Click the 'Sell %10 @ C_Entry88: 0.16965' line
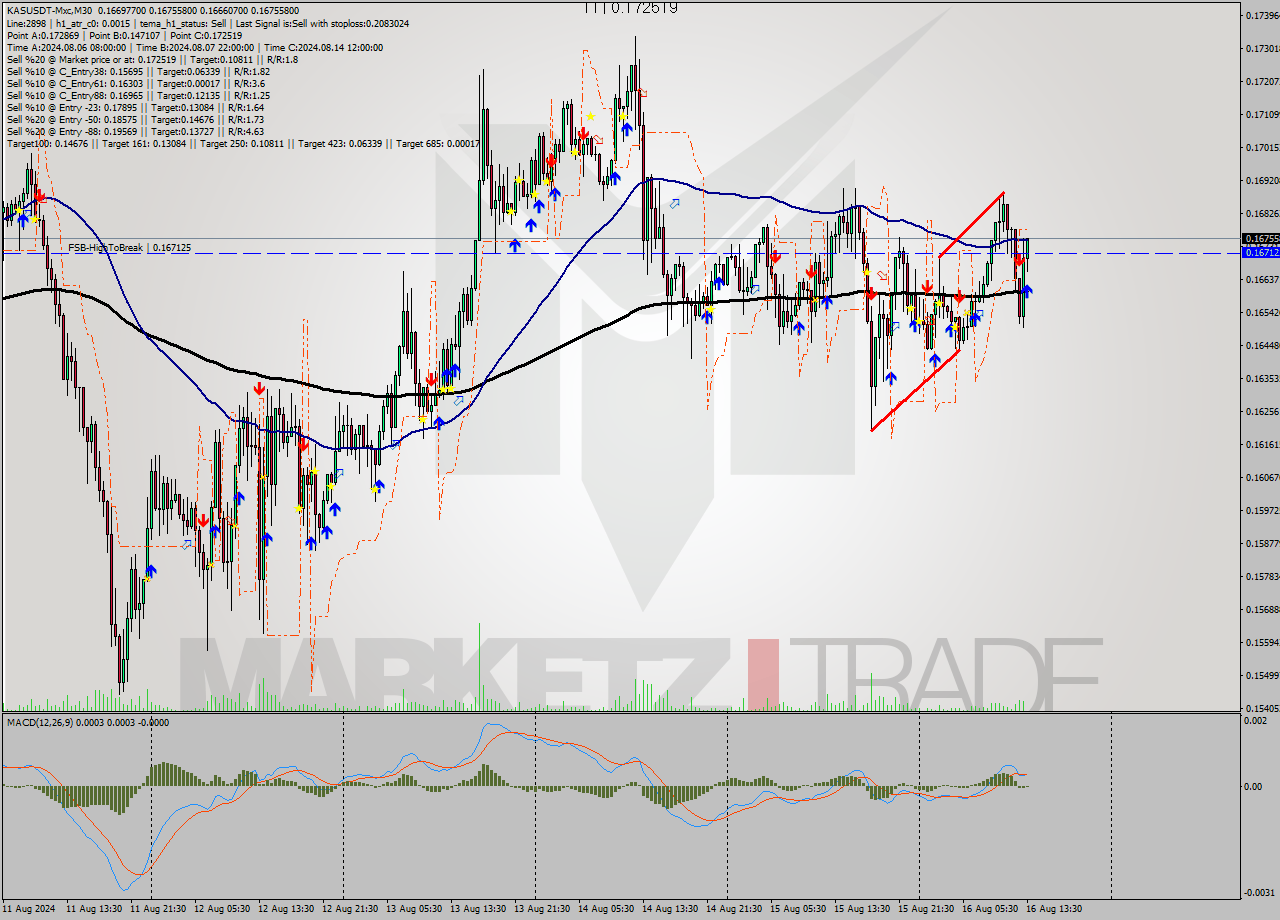The image size is (1280, 920). [x=137, y=95]
